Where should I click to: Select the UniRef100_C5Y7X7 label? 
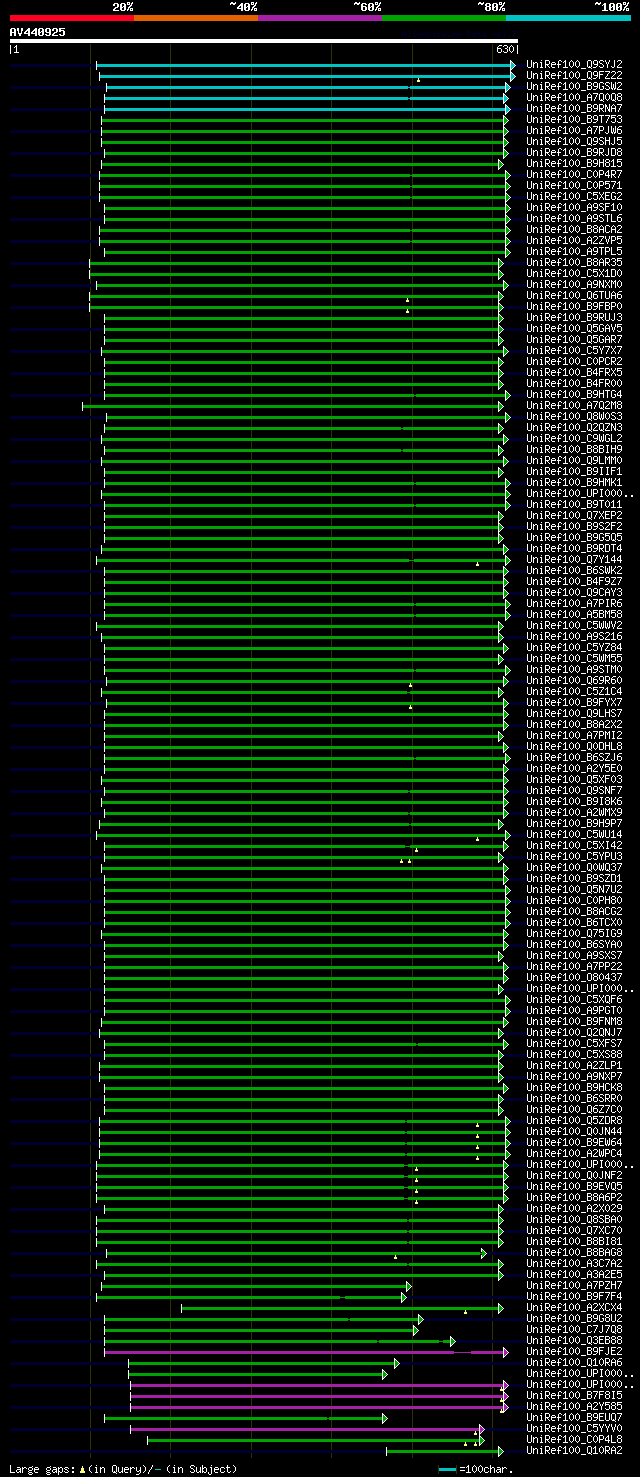click(x=574, y=350)
